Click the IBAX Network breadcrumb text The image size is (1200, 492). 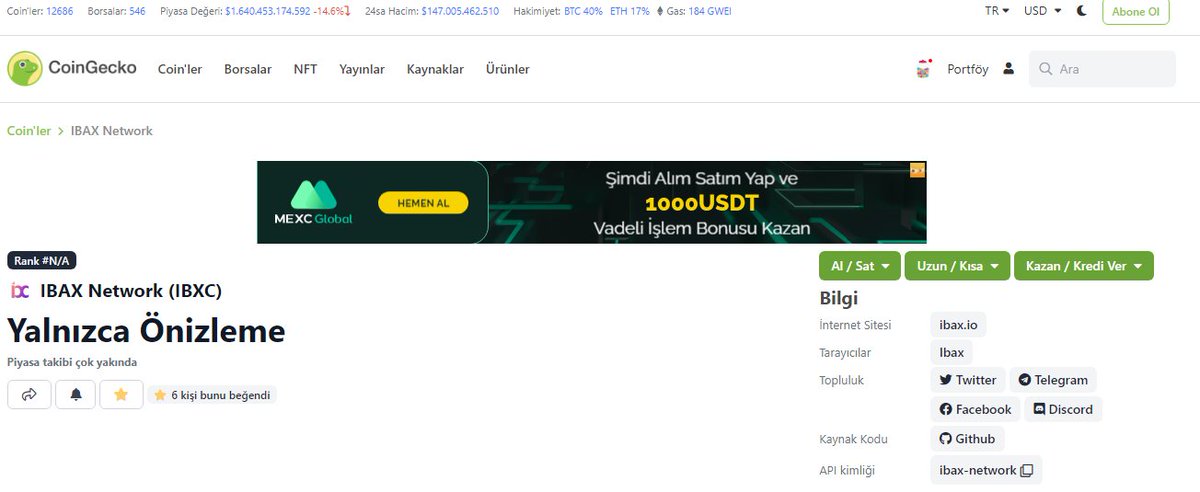tap(112, 131)
